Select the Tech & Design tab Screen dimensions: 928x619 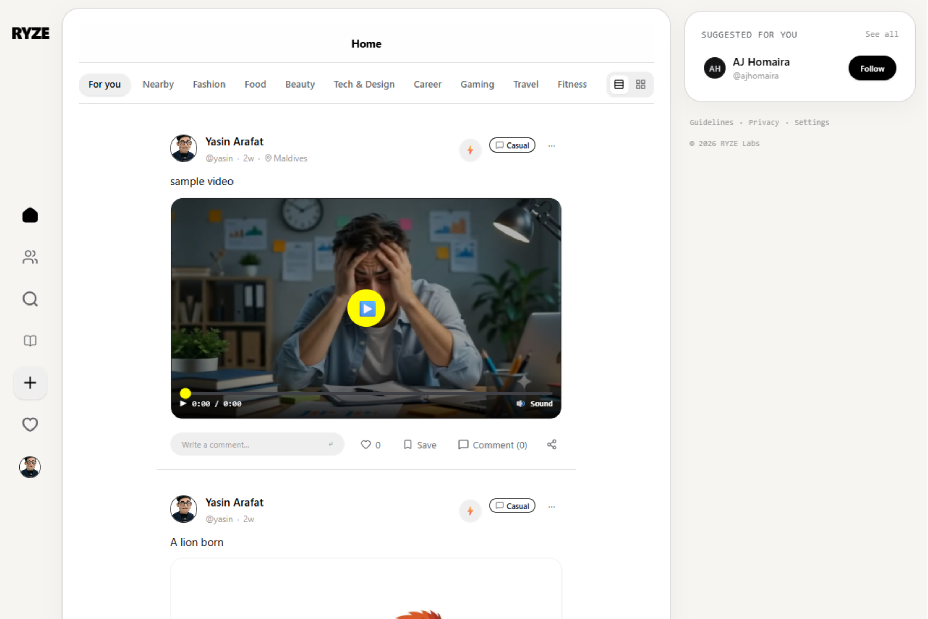pyautogui.click(x=364, y=85)
